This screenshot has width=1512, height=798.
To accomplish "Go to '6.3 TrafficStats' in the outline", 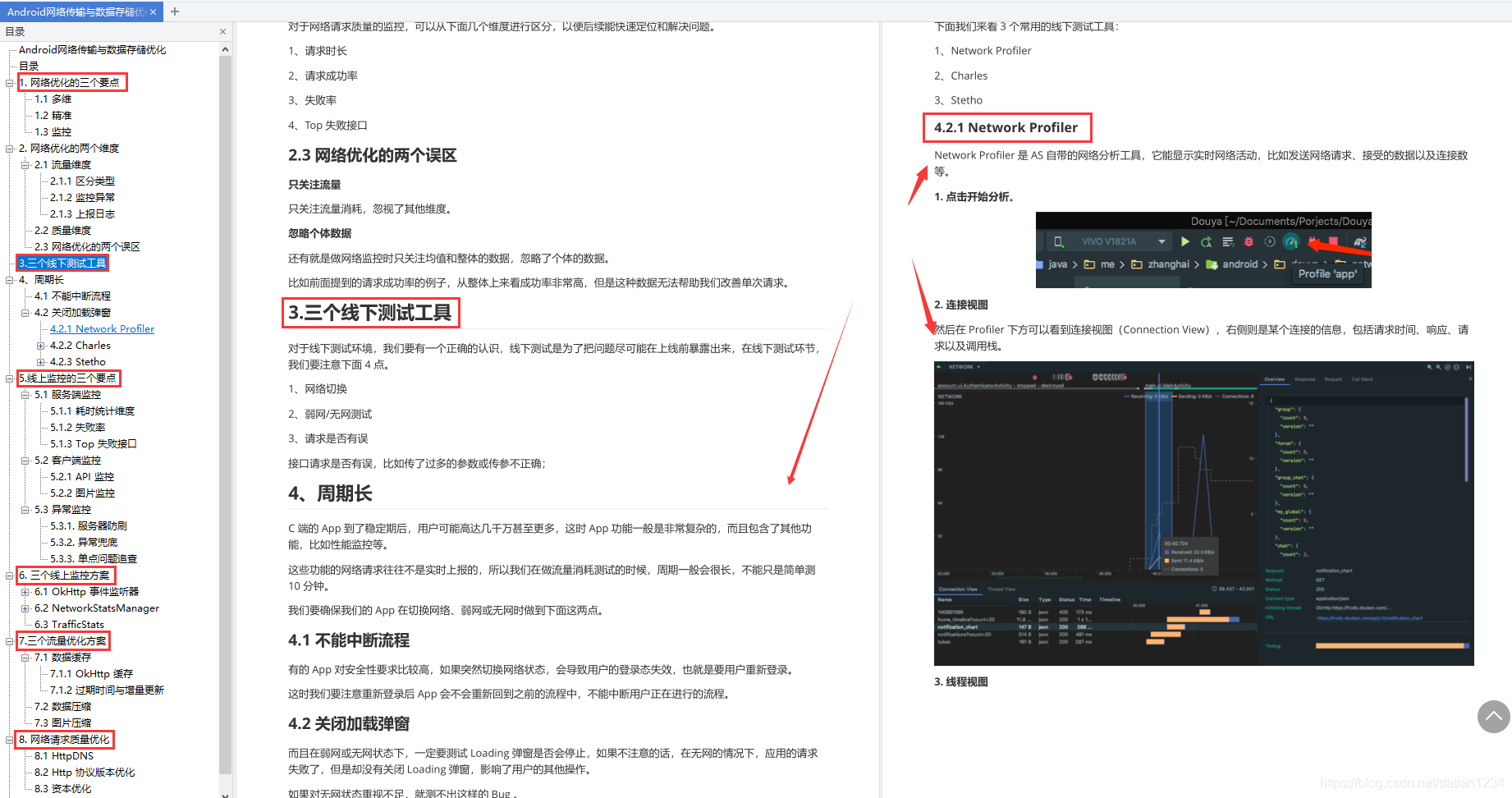I will click(x=69, y=625).
